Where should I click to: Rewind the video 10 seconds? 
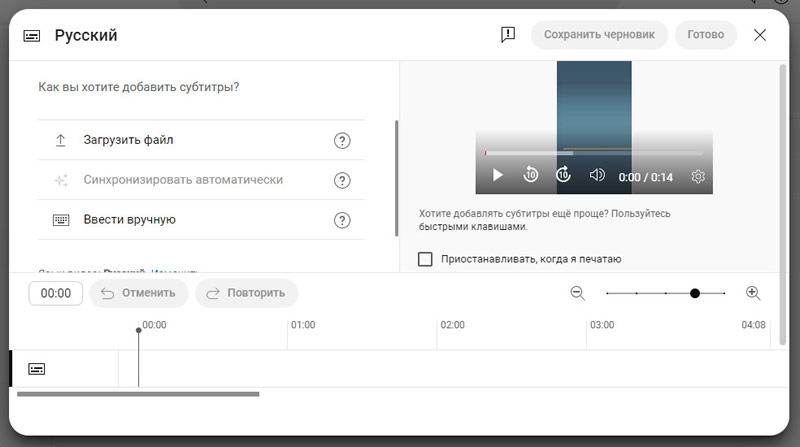(x=531, y=175)
